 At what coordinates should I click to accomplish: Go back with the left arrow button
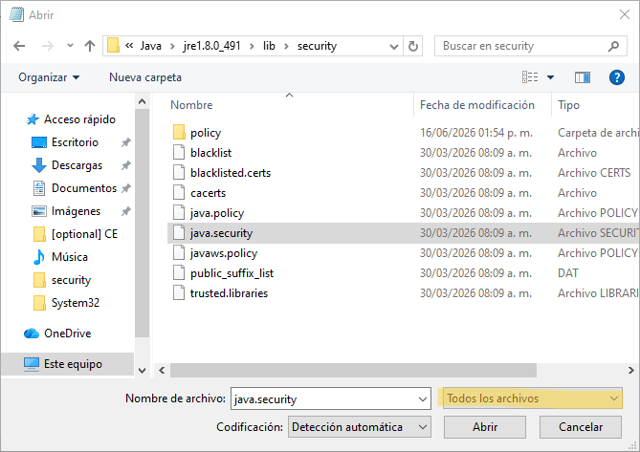coord(19,46)
